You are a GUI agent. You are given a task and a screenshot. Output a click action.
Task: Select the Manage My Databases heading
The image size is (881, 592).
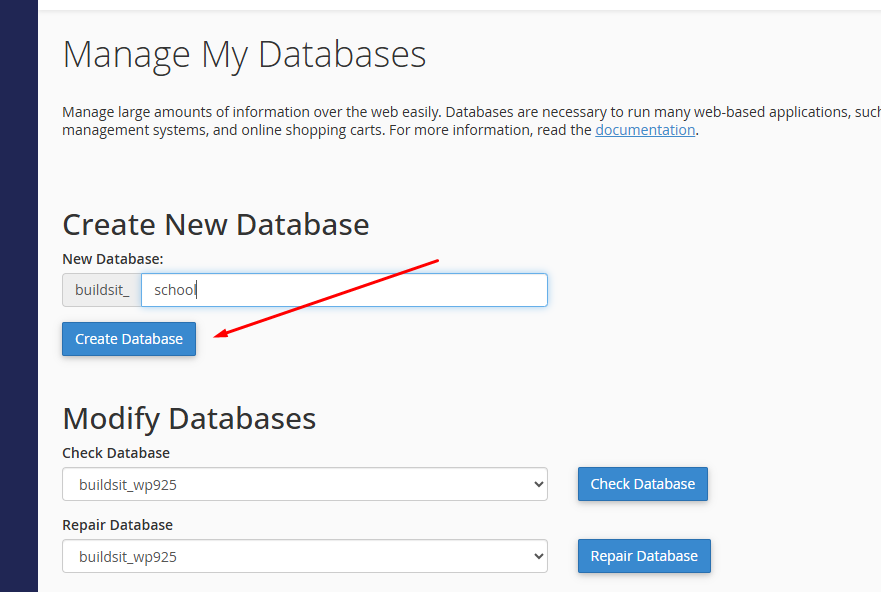tap(244, 56)
